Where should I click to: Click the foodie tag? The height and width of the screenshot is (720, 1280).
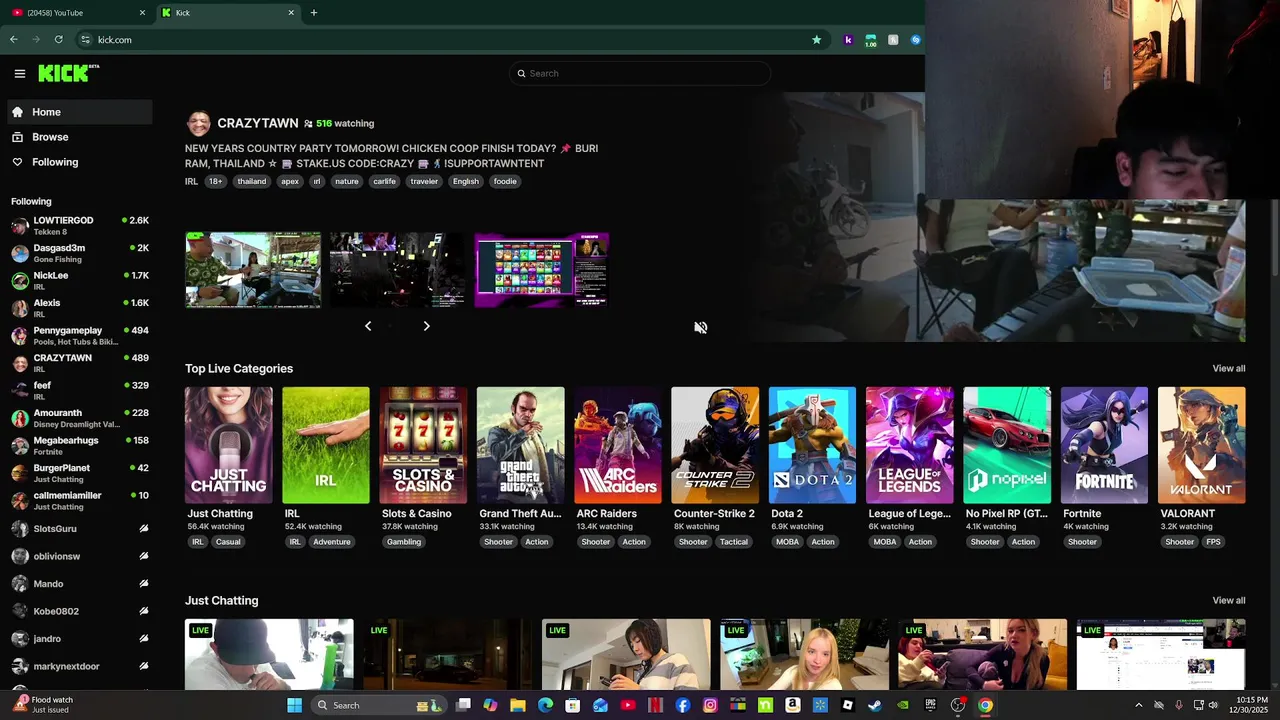505,182
